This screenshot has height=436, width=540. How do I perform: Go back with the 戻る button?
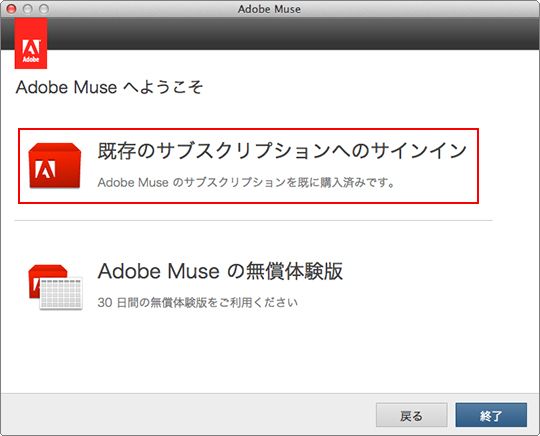point(412,415)
